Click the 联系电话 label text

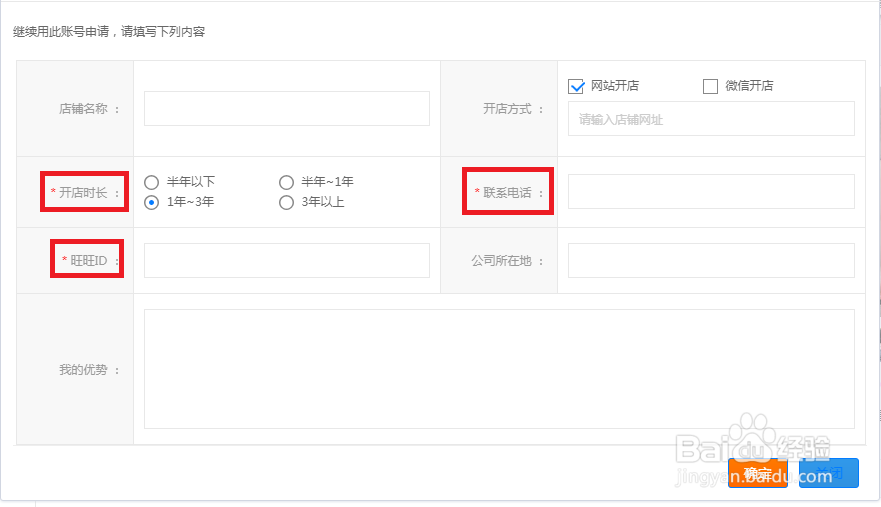point(507,193)
